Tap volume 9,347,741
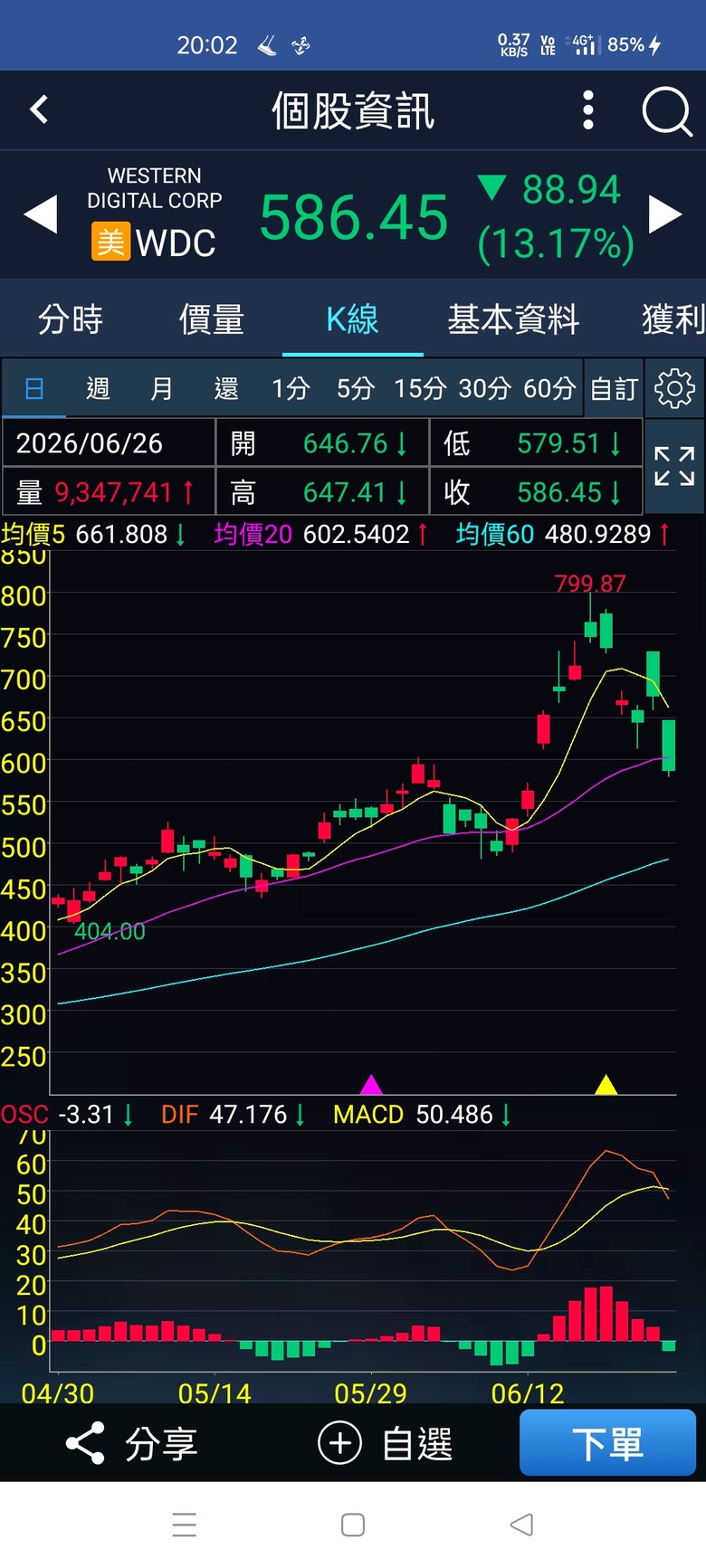706x1568 pixels. (113, 492)
